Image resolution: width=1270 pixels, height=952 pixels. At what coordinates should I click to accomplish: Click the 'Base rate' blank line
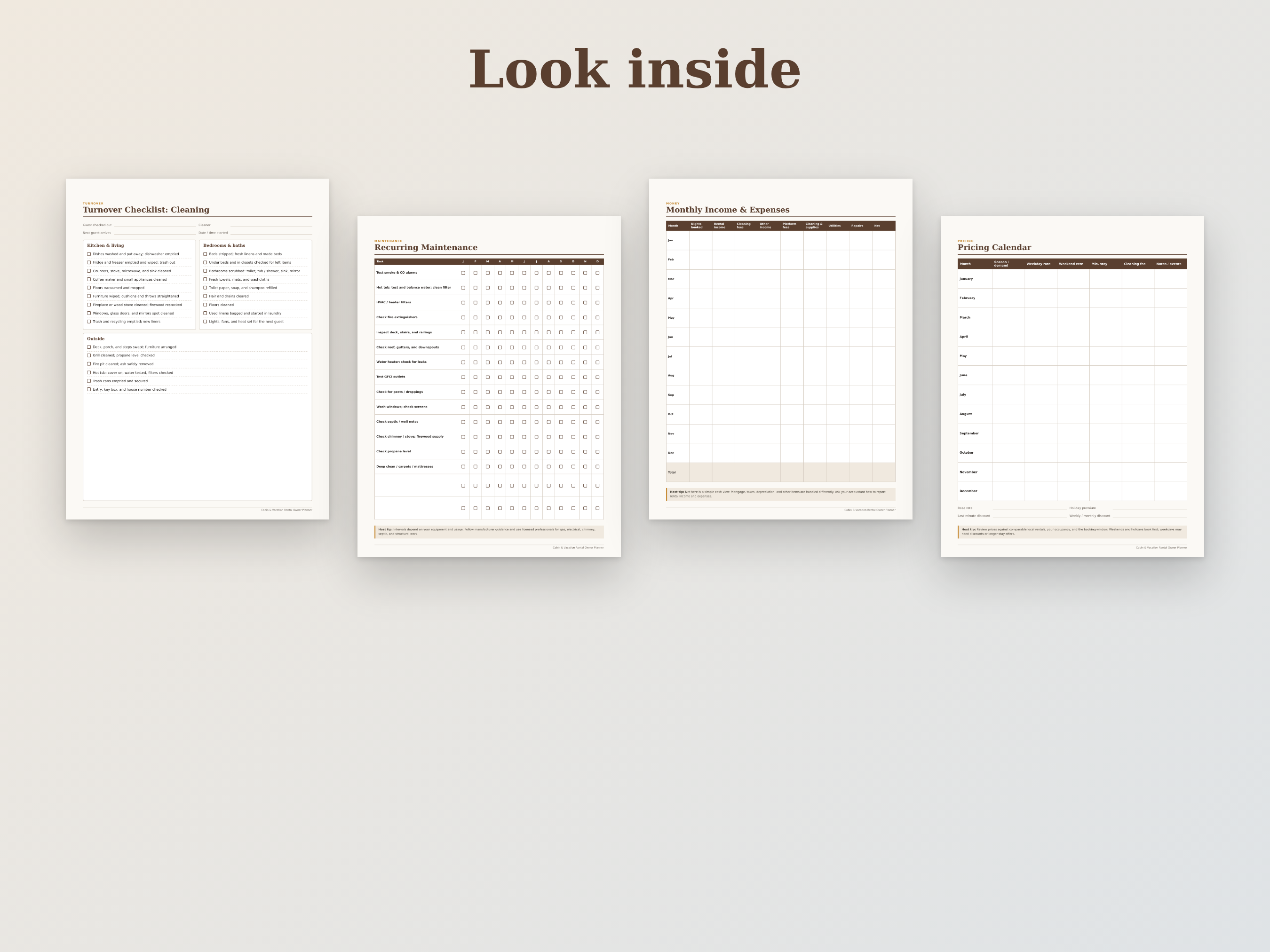(1030, 508)
